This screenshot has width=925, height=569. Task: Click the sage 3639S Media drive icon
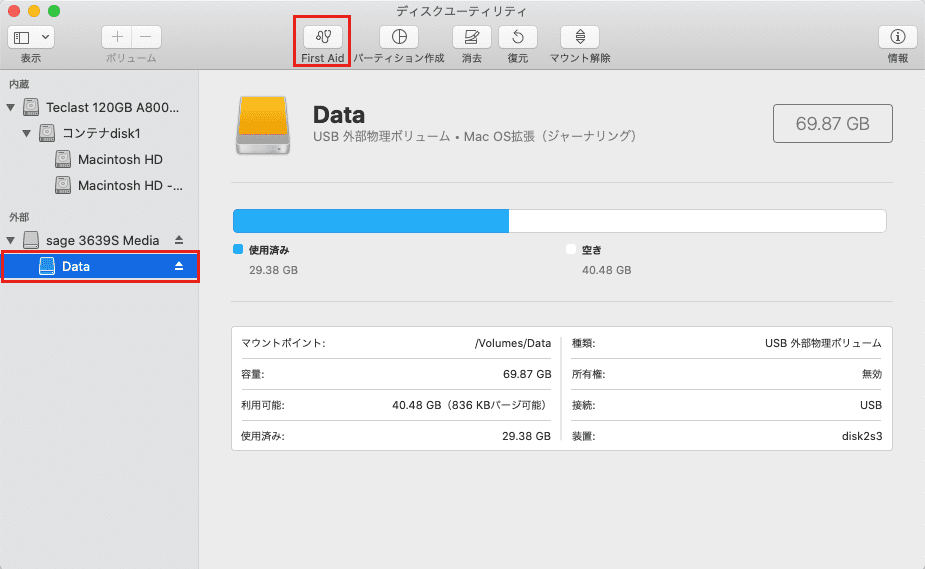click(31, 240)
